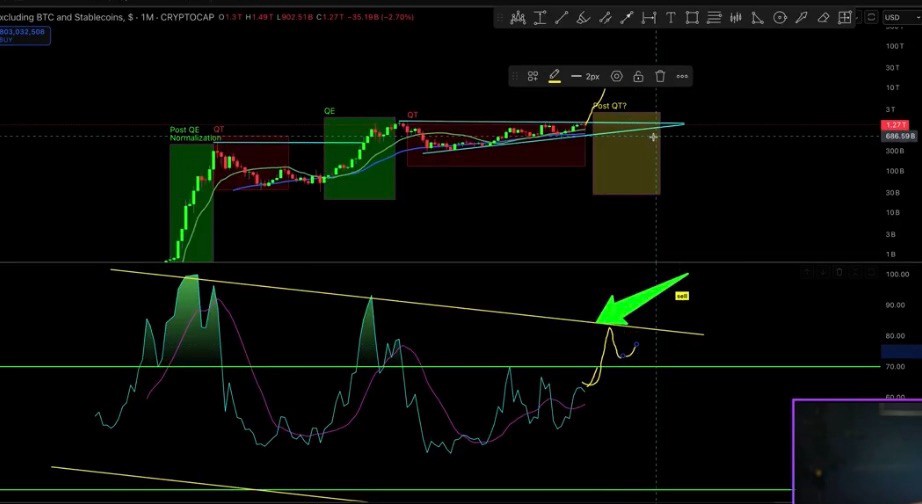Open the USD currency dropdown
Image resolution: width=922 pixels, height=504 pixels.
tap(899, 18)
